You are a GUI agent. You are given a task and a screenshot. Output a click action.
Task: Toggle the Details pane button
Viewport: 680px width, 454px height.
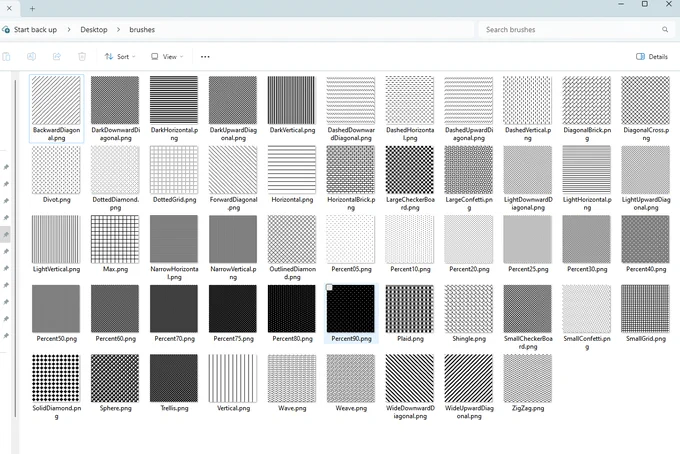(652, 56)
